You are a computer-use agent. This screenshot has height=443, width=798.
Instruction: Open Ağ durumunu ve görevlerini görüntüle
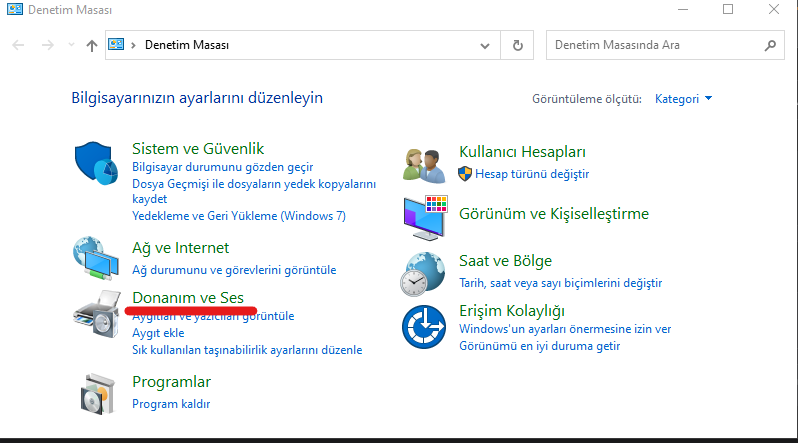pyautogui.click(x=234, y=270)
